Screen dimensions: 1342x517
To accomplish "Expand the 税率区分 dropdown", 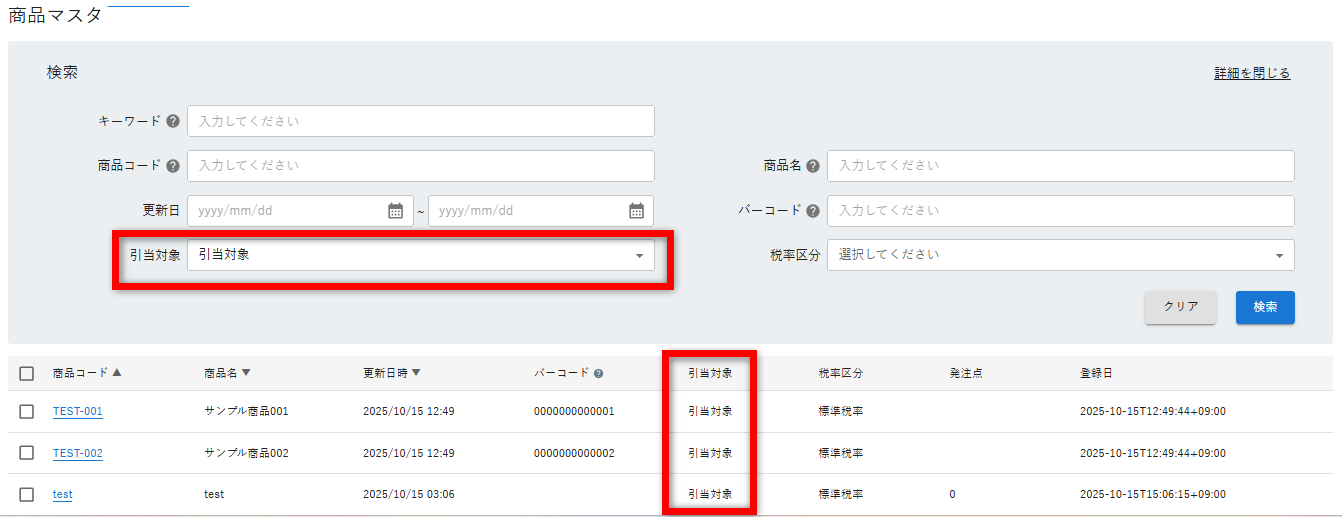I will 1060,255.
